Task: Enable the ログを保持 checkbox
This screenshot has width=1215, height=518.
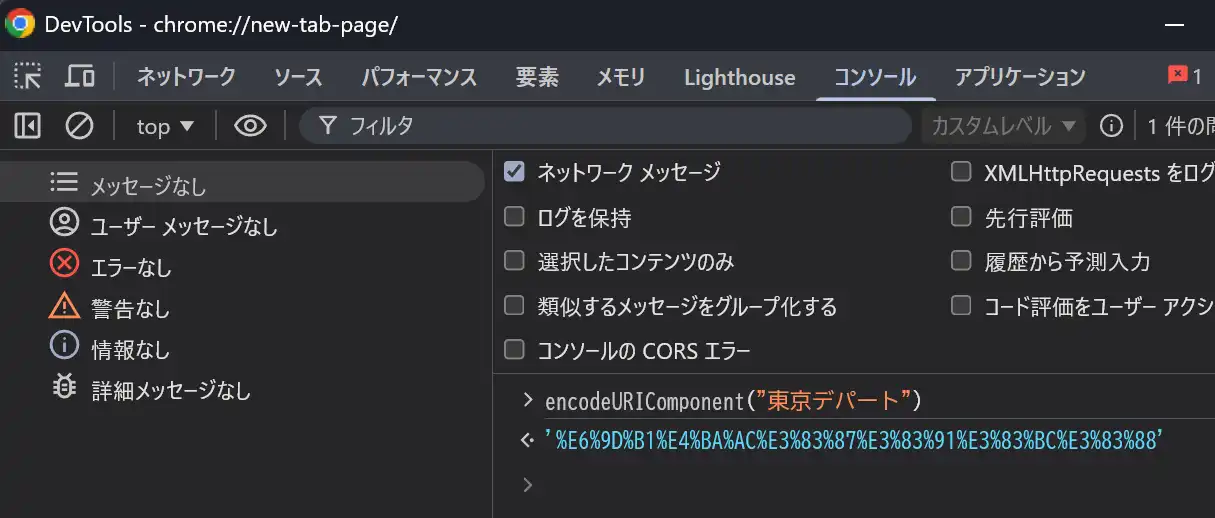Action: (x=514, y=217)
